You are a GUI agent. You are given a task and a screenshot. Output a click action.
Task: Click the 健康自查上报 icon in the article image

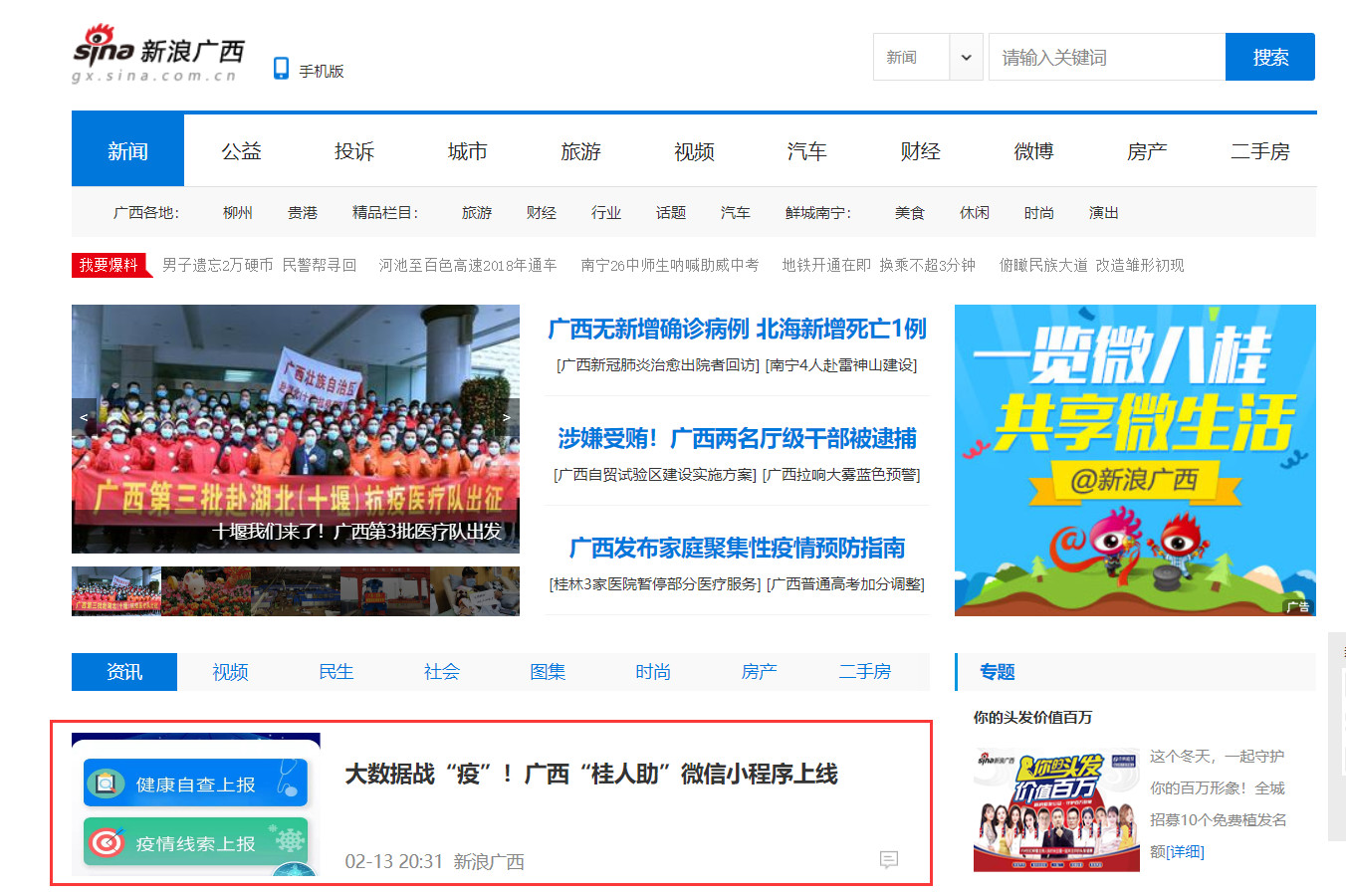(105, 784)
